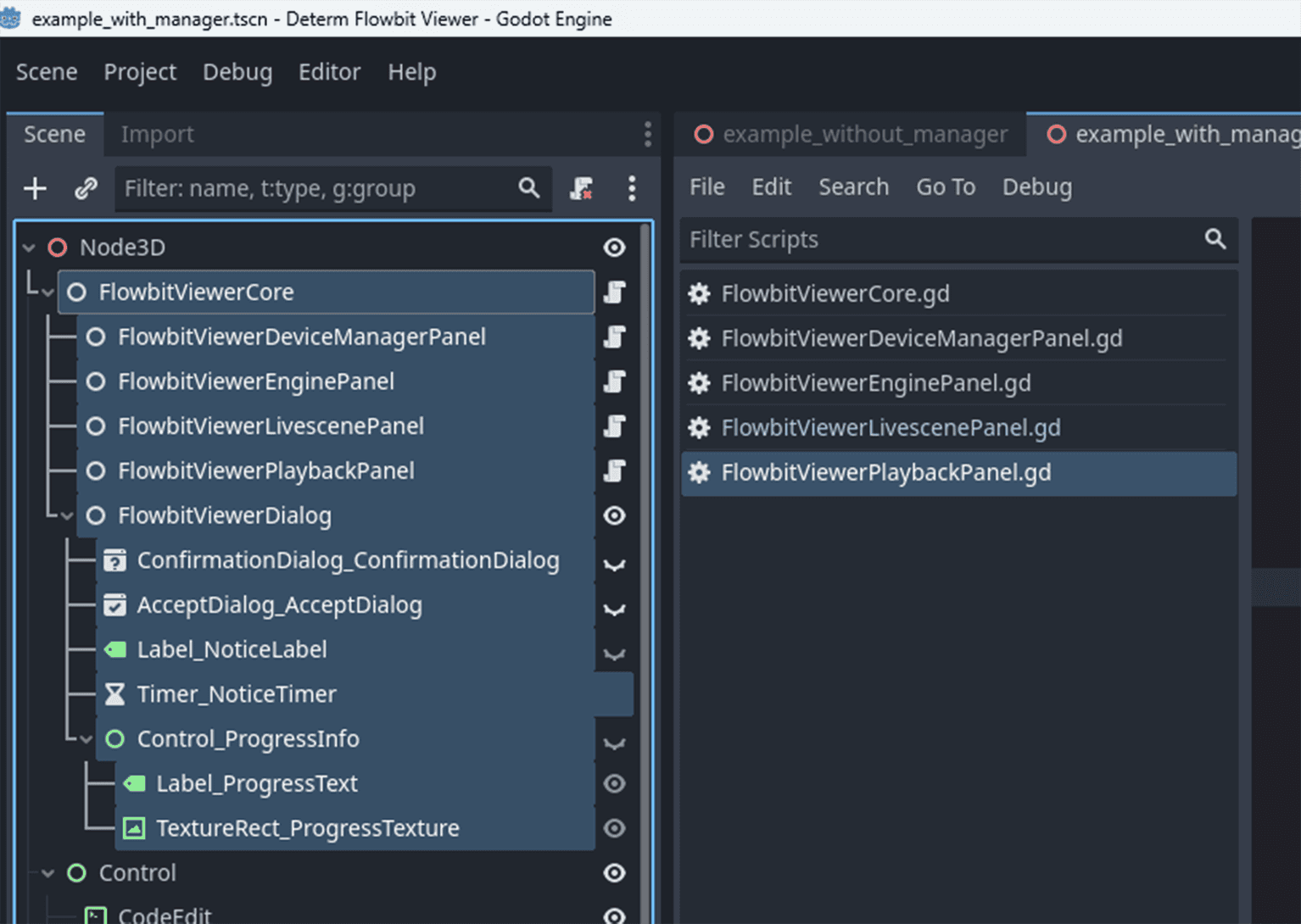Image resolution: width=1301 pixels, height=924 pixels.
Task: Open the Editor menu
Action: (329, 72)
